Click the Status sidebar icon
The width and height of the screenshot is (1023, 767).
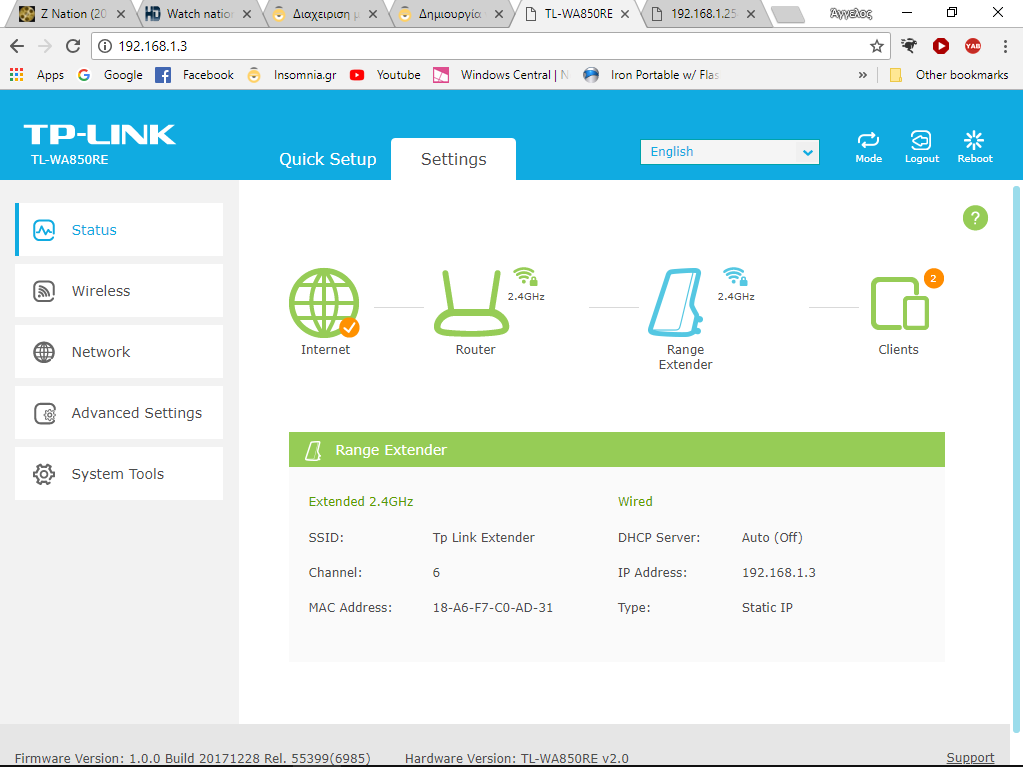coord(44,230)
